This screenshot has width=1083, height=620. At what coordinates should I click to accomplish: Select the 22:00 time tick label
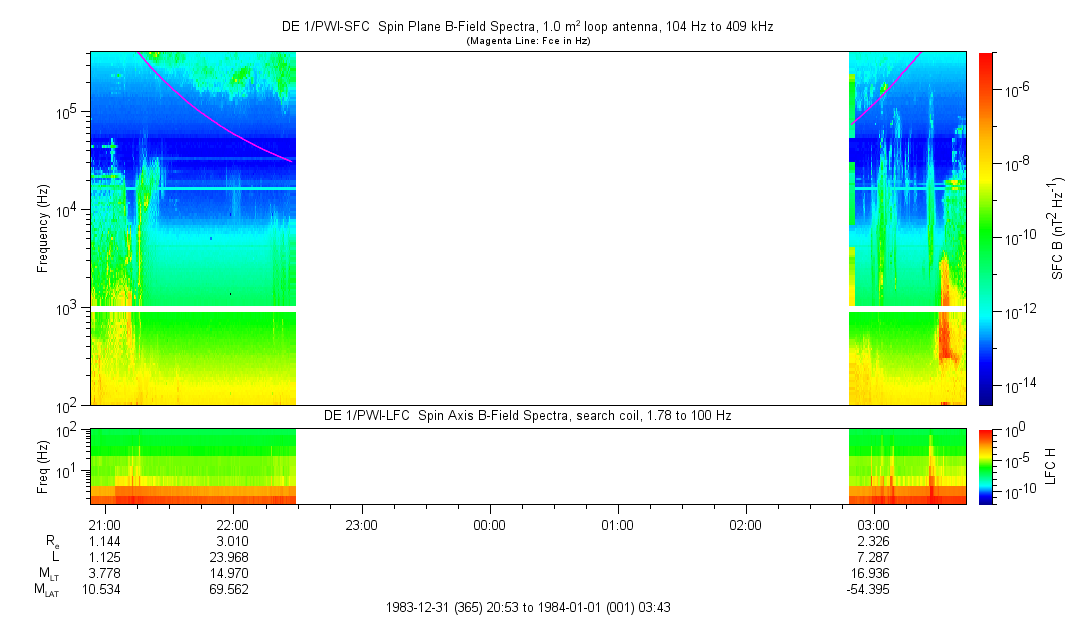point(232,524)
